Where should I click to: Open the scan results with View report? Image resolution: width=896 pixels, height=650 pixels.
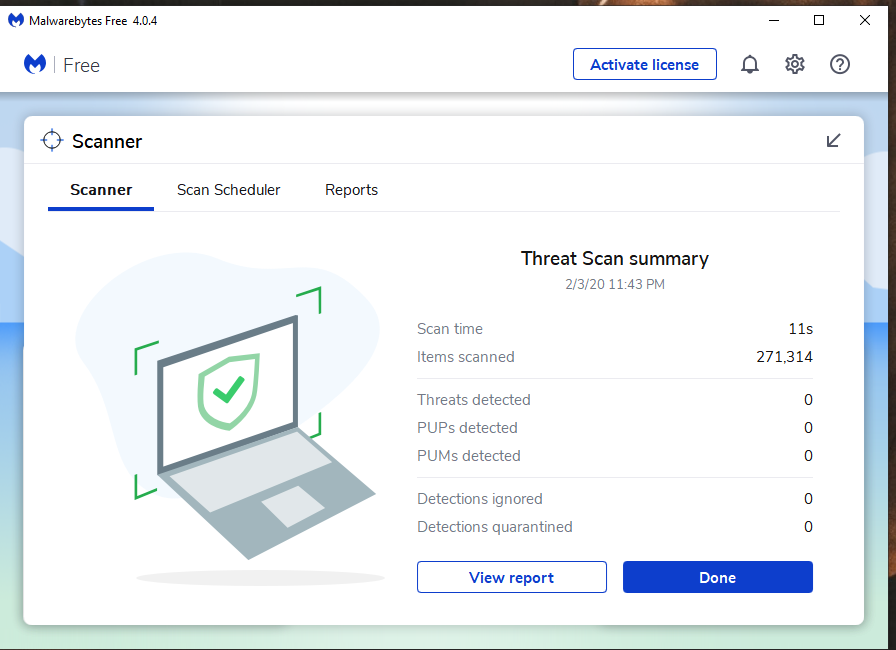(511, 577)
